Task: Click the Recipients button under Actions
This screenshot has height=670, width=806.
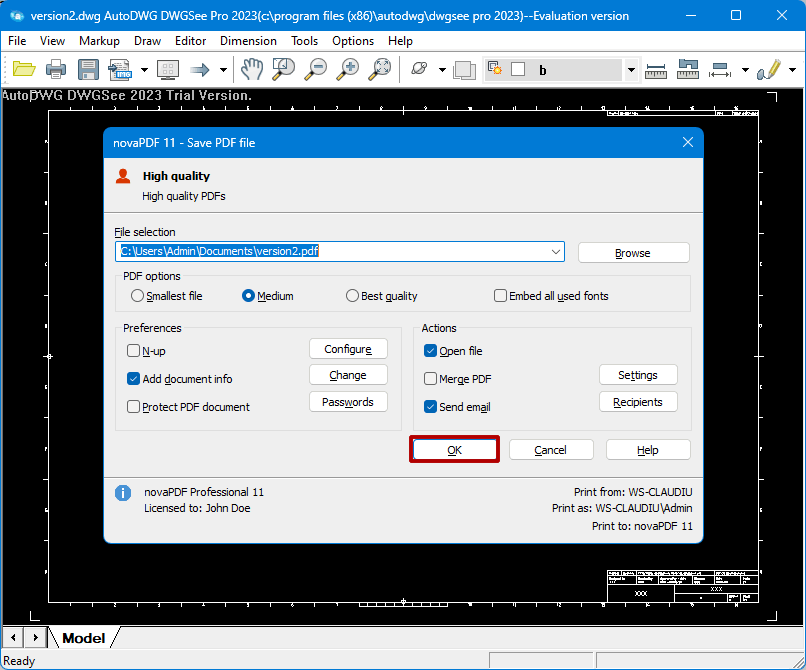Action: (x=638, y=401)
